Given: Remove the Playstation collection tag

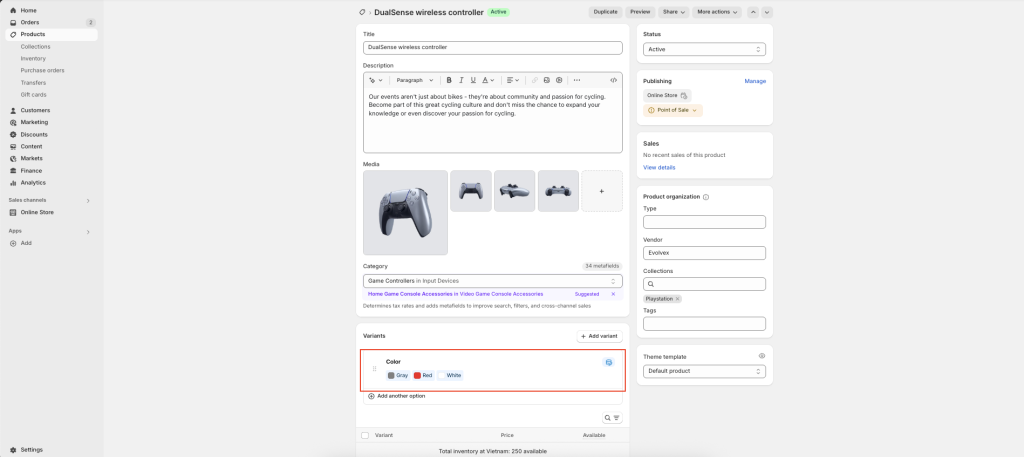Looking at the screenshot, I should (677, 299).
